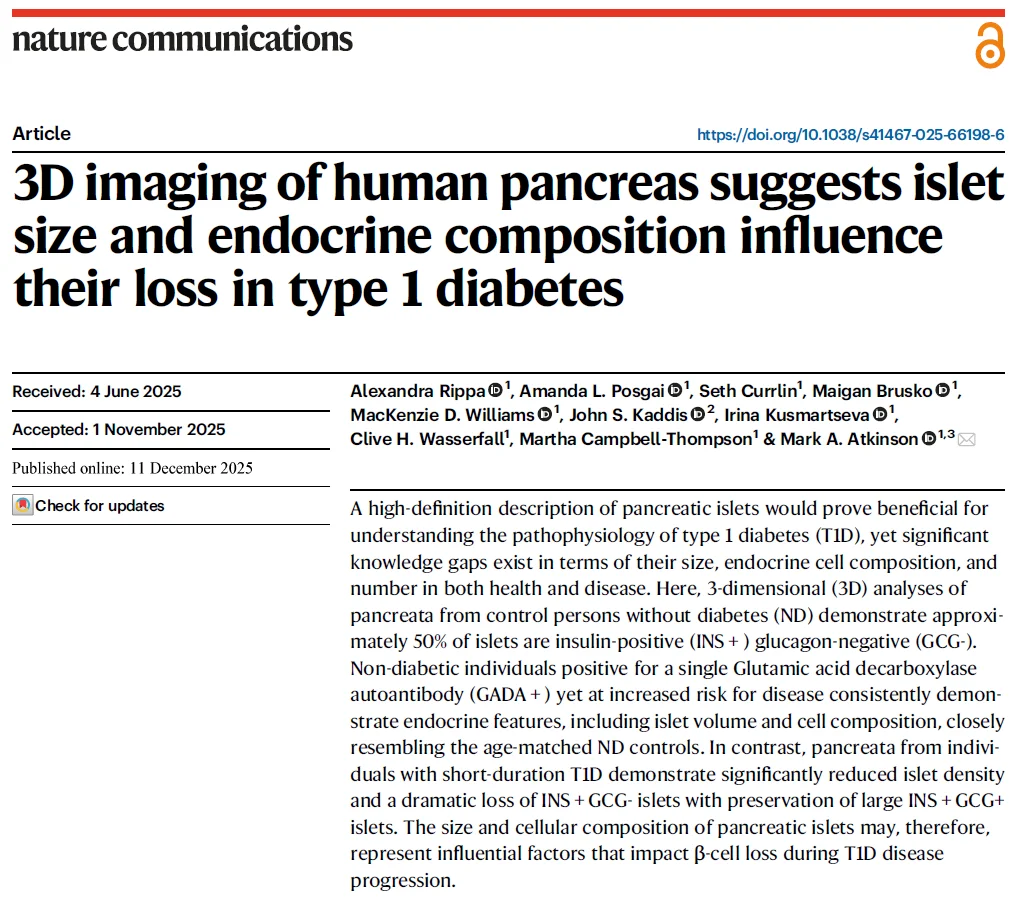
Task: Click the Check for updates button
Action: 88,506
